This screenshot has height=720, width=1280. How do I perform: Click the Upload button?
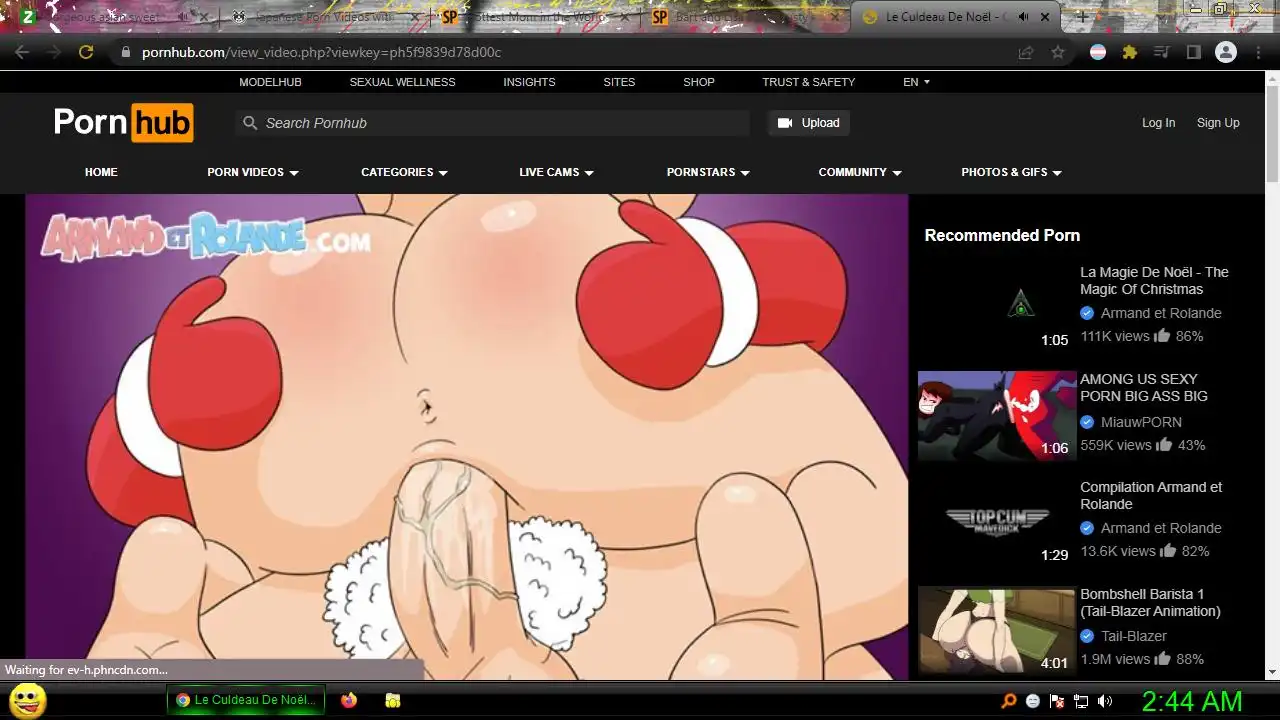coord(808,123)
